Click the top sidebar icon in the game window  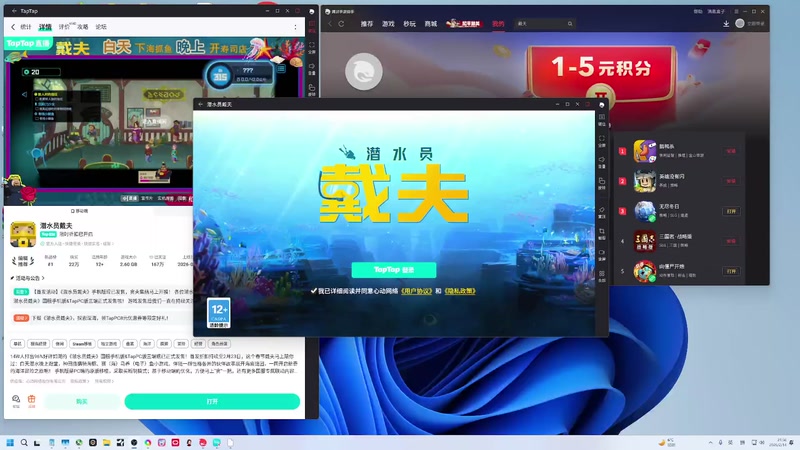point(602,119)
